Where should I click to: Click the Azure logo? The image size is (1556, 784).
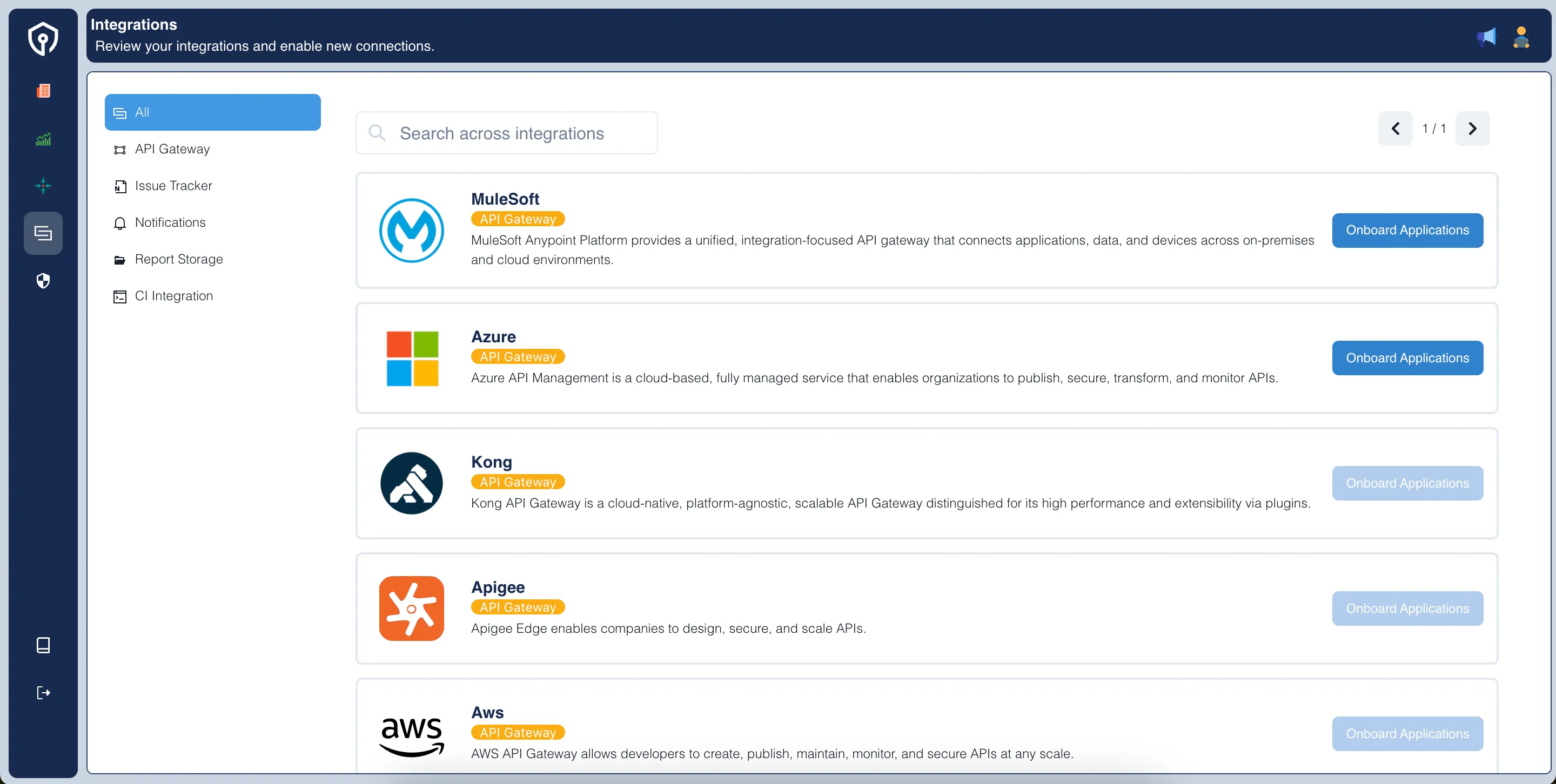pyautogui.click(x=412, y=359)
